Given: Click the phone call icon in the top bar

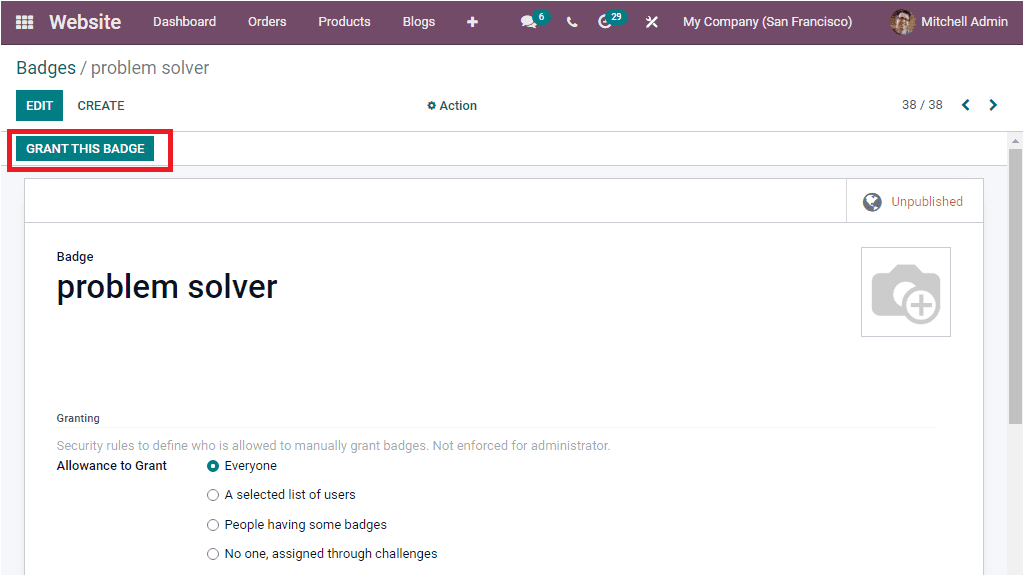Looking at the screenshot, I should tap(571, 21).
